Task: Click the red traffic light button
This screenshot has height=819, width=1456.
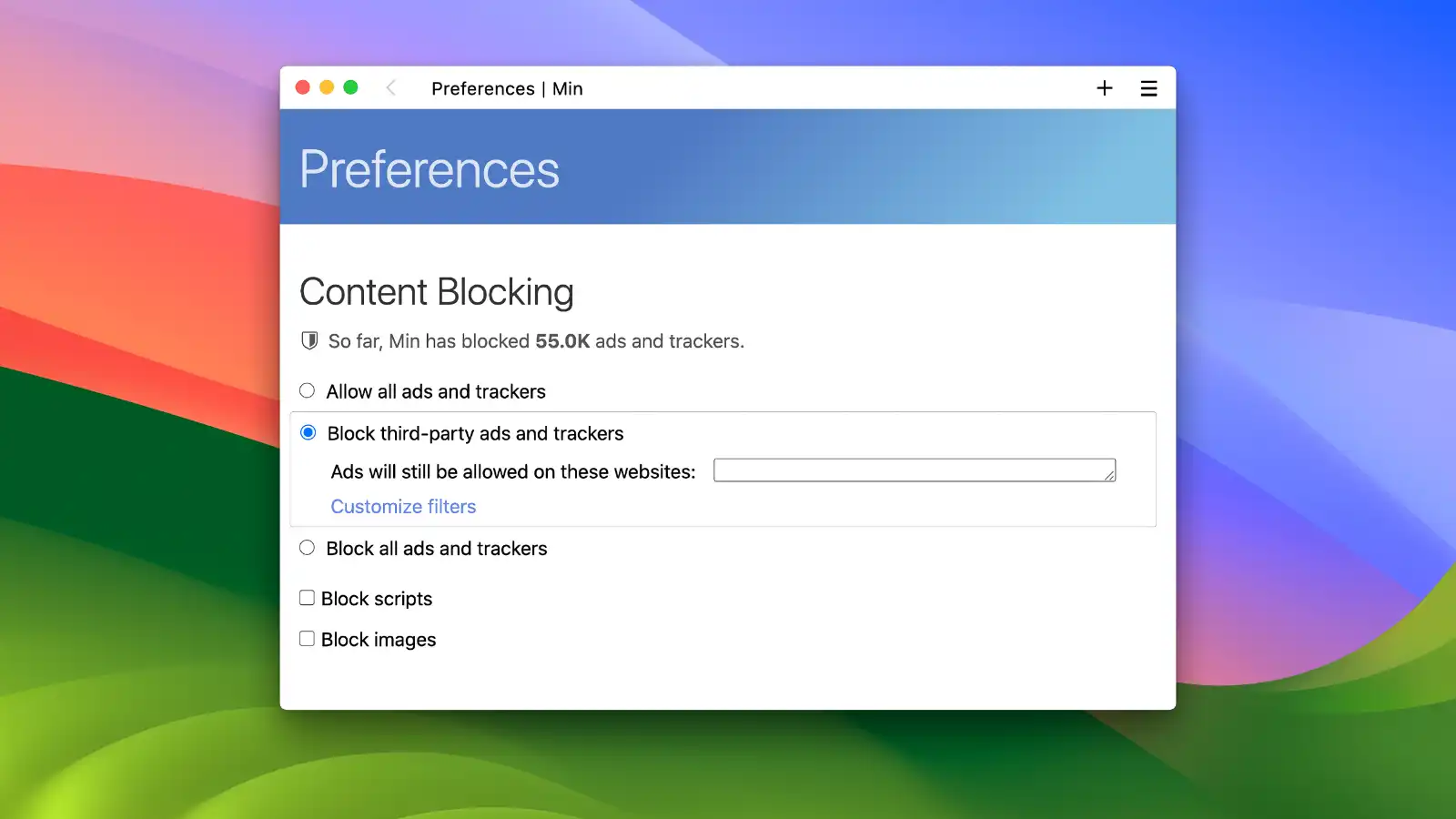Action: (302, 87)
